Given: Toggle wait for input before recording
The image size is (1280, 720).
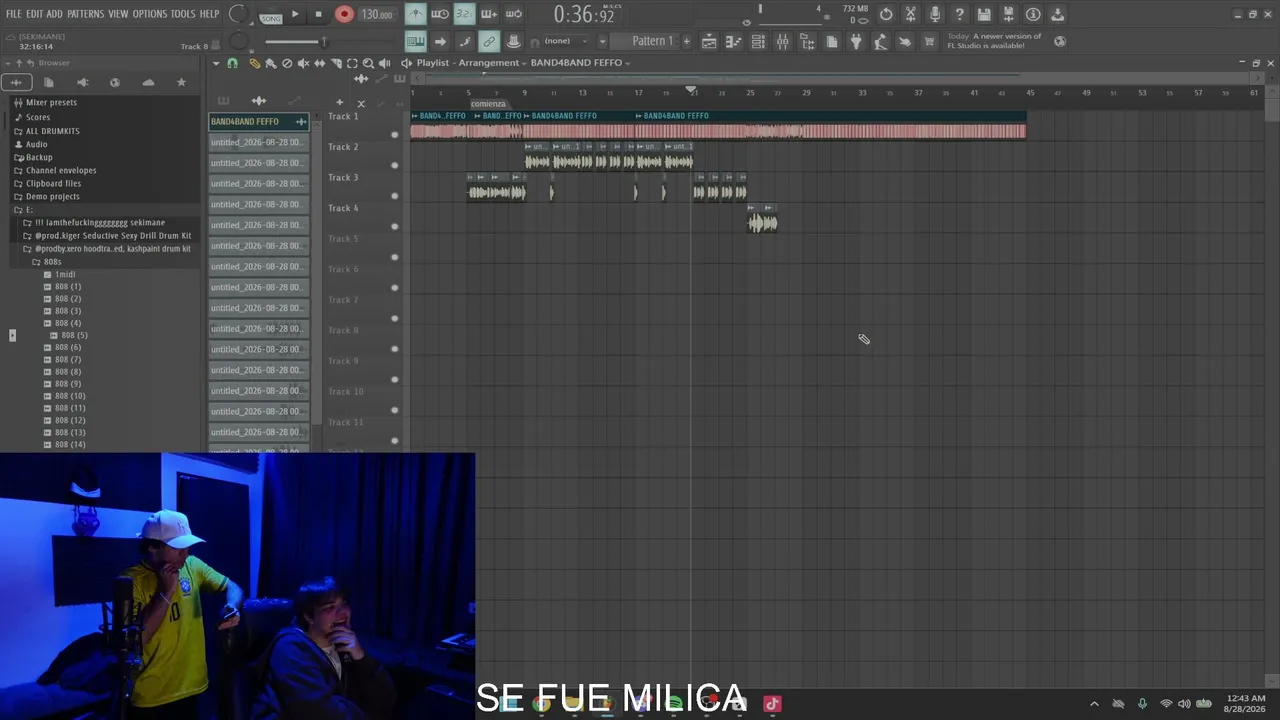Looking at the screenshot, I should 440,14.
